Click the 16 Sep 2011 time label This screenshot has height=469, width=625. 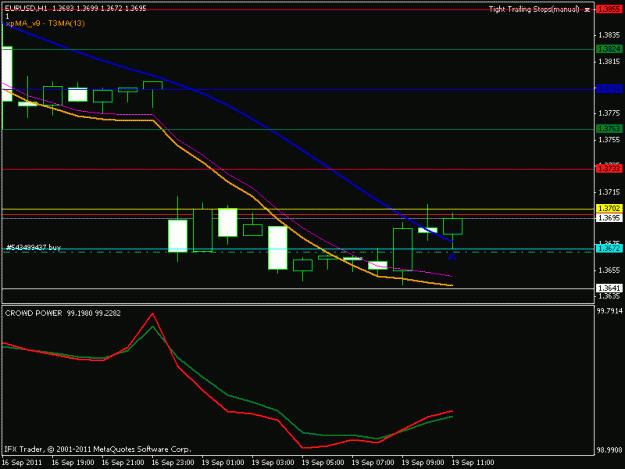(22, 462)
